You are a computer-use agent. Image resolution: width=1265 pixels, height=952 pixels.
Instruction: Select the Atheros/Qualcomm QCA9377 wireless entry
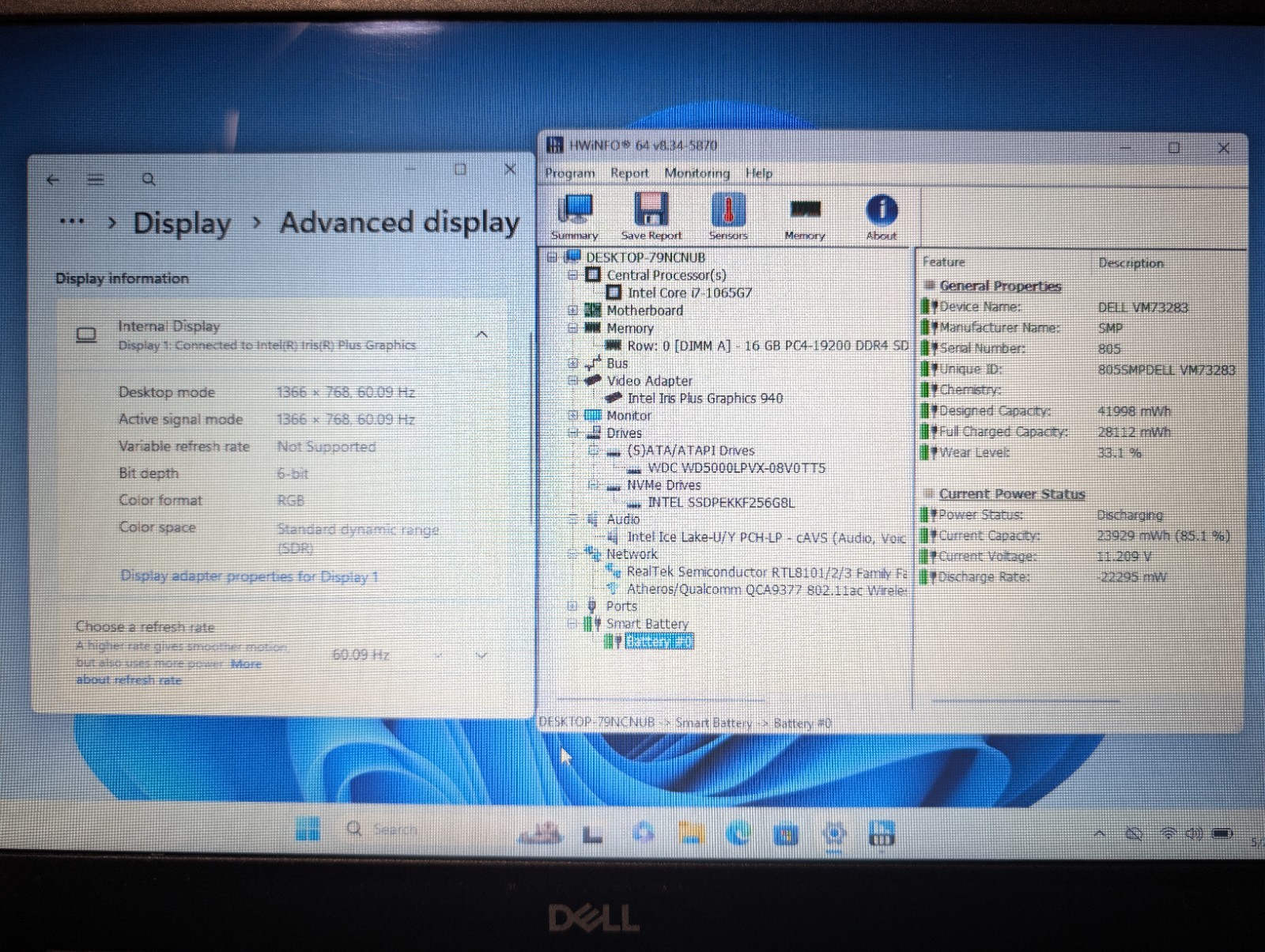[766, 589]
